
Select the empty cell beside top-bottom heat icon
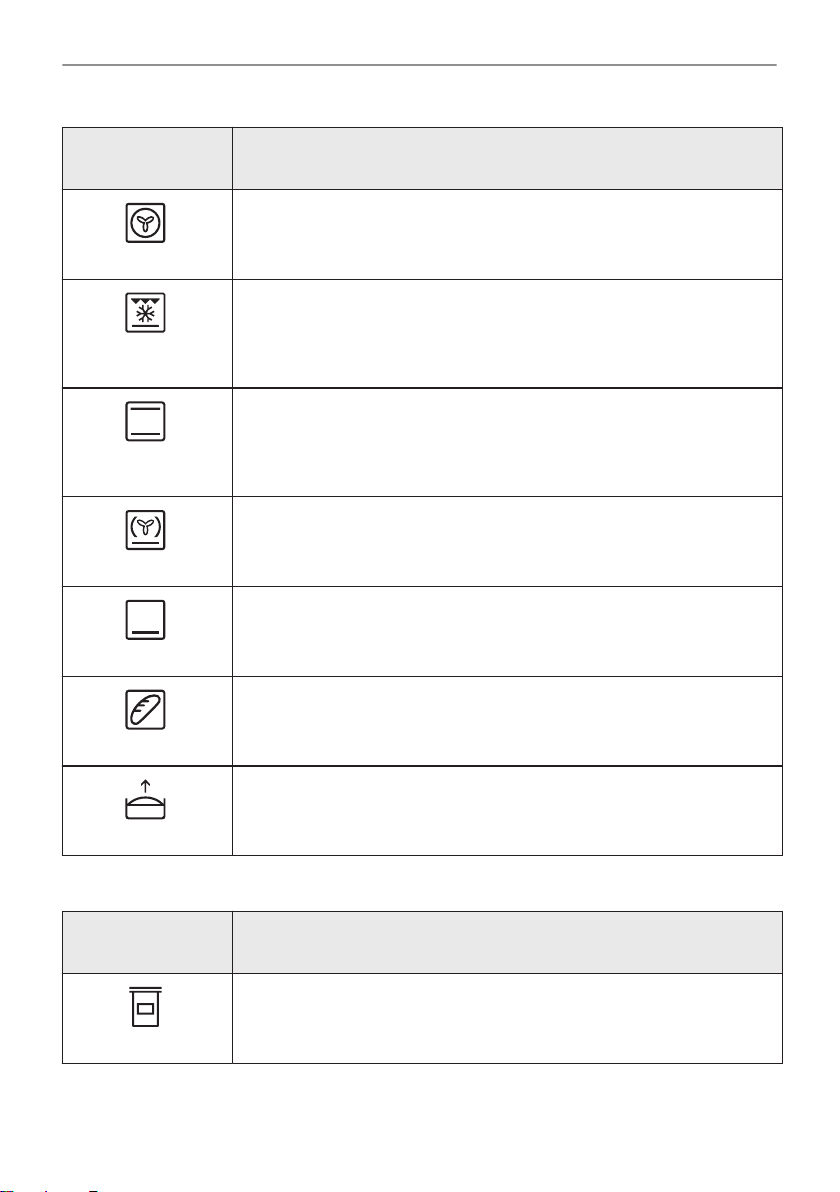[x=507, y=442]
